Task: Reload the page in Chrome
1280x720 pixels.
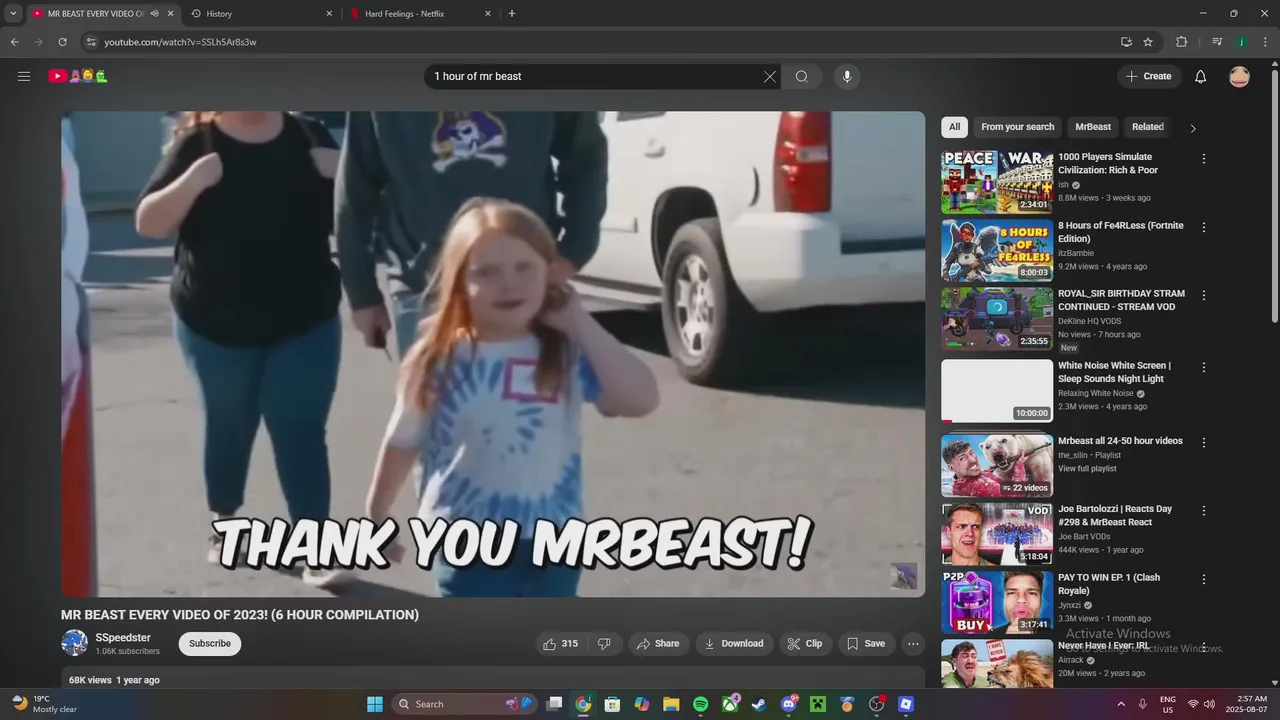Action: click(x=62, y=42)
